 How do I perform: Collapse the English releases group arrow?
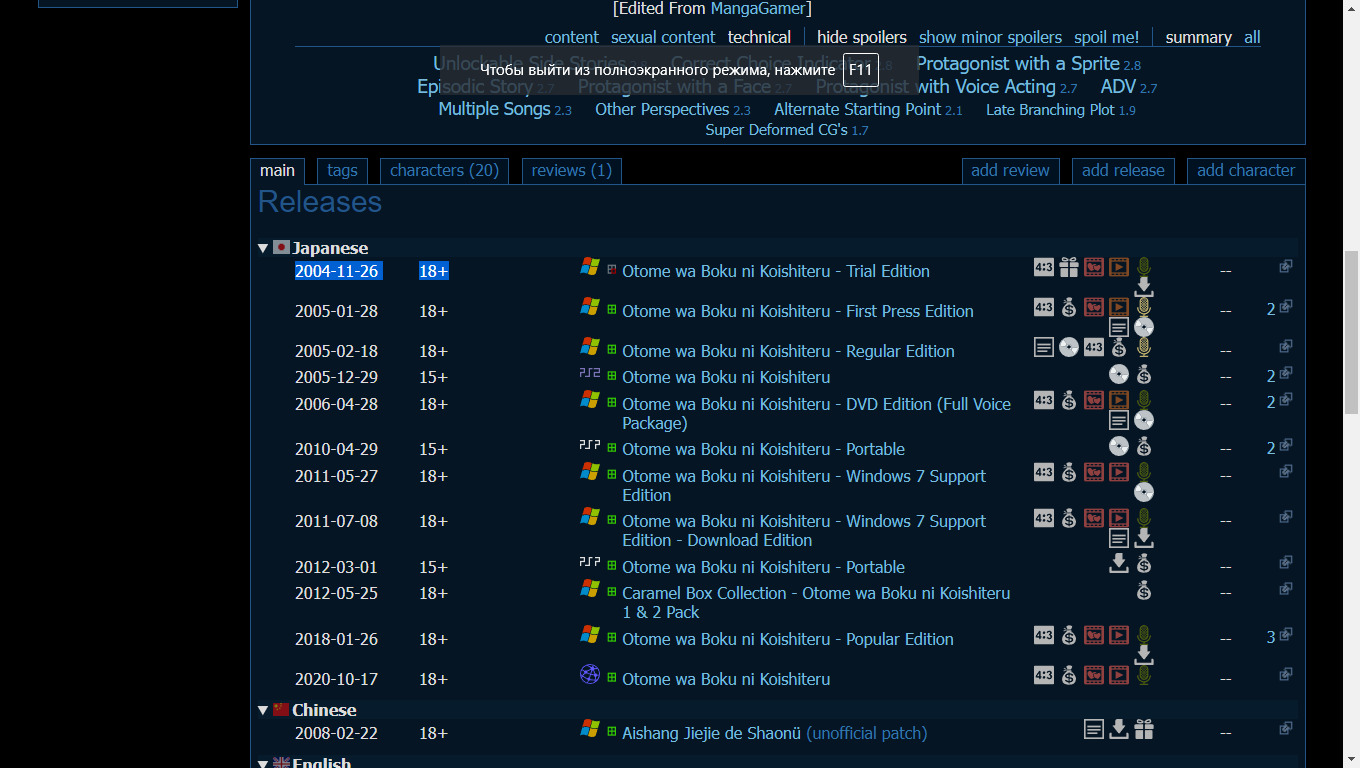point(263,763)
